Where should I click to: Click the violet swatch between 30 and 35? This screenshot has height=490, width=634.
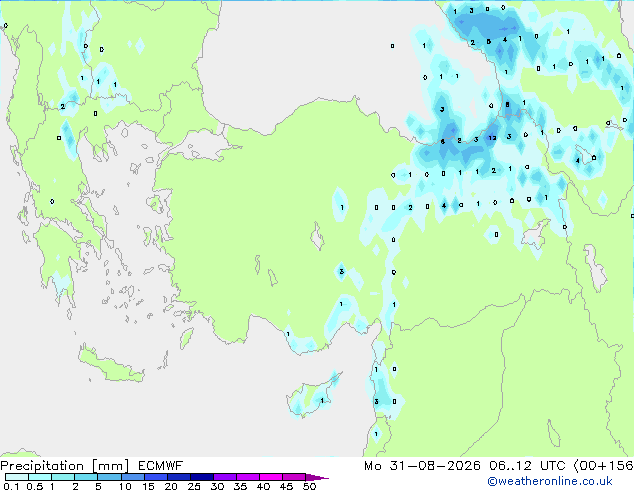[x=225, y=477]
